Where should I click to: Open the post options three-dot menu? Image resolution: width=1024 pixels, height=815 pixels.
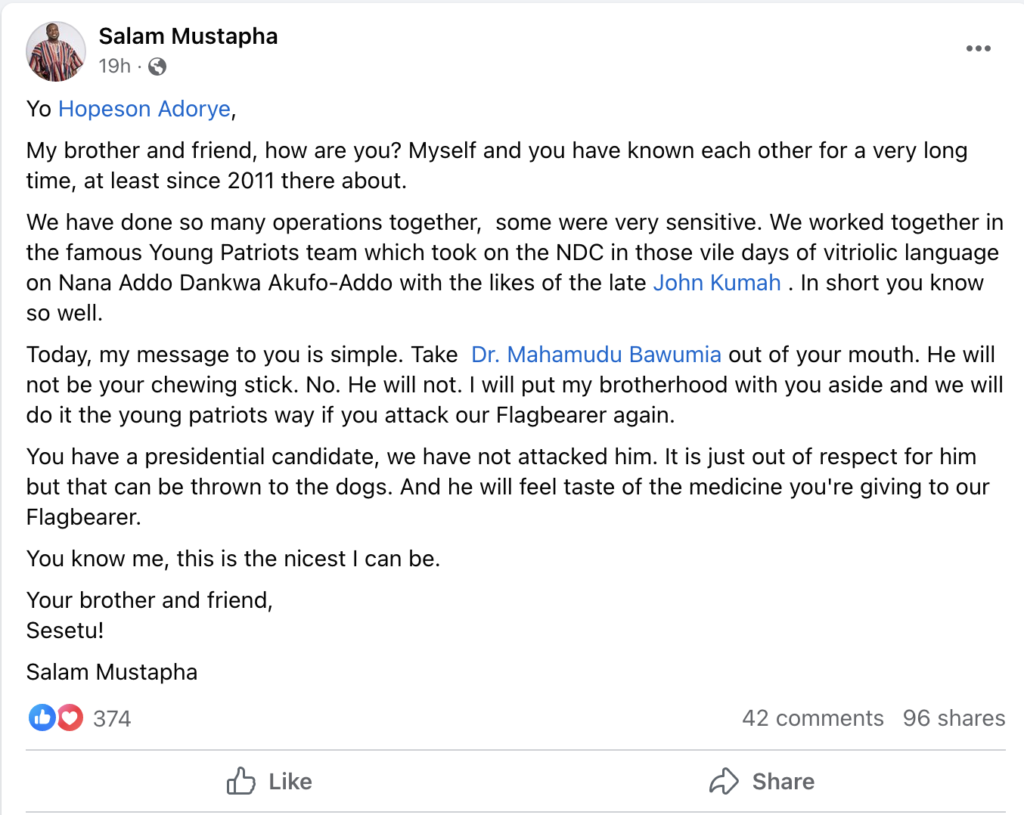pos(978,50)
